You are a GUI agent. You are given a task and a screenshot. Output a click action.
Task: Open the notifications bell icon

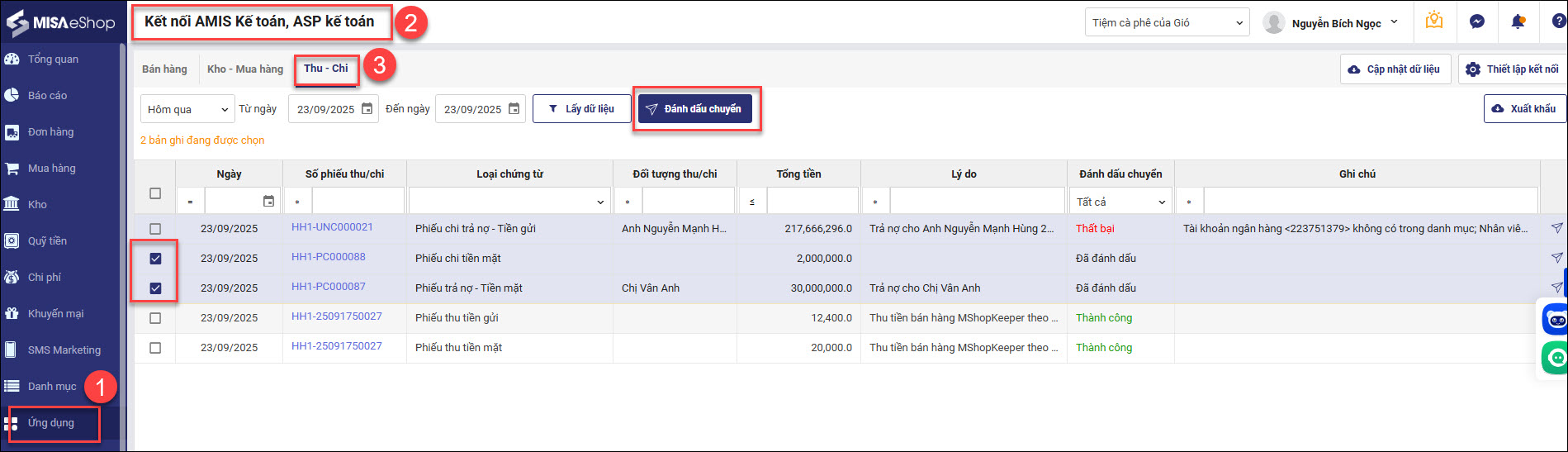click(x=1518, y=22)
